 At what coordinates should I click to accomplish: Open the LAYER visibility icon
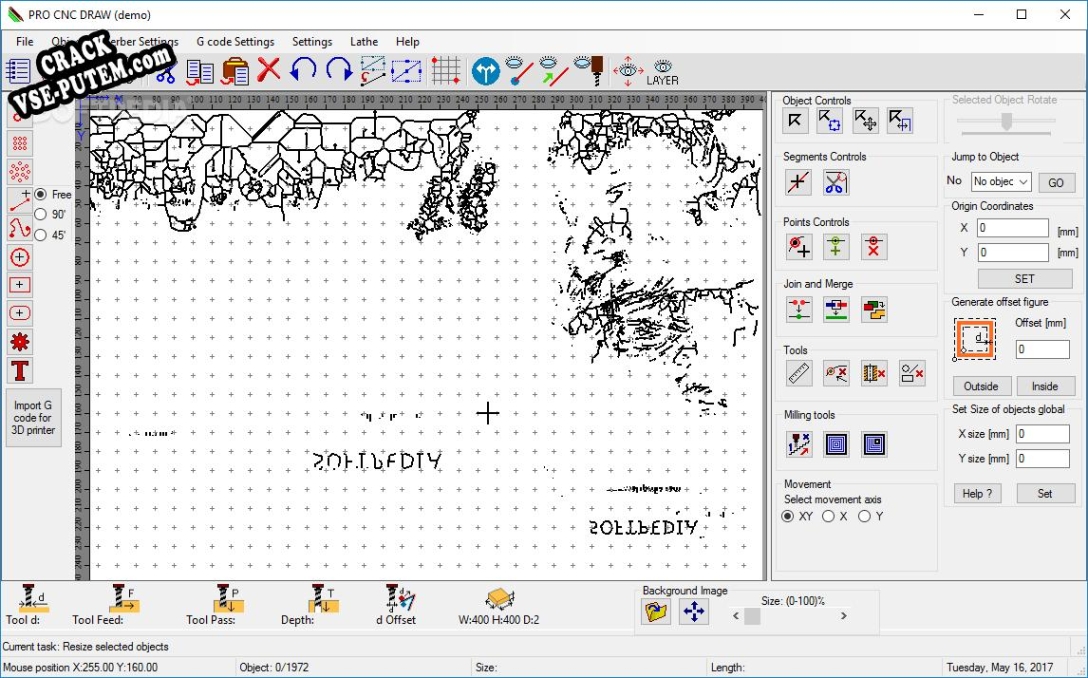tap(662, 71)
